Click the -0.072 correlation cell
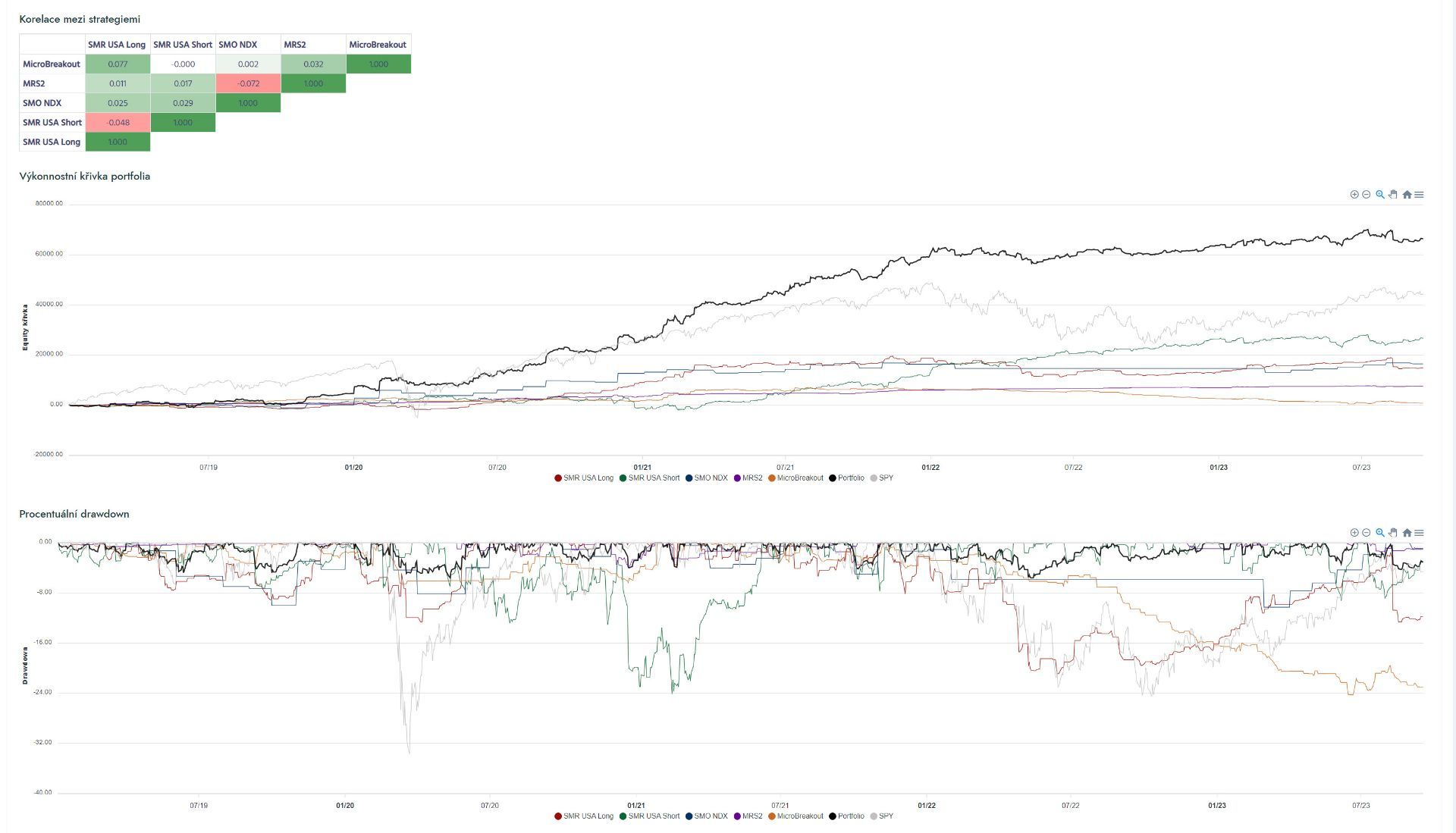 tap(248, 83)
